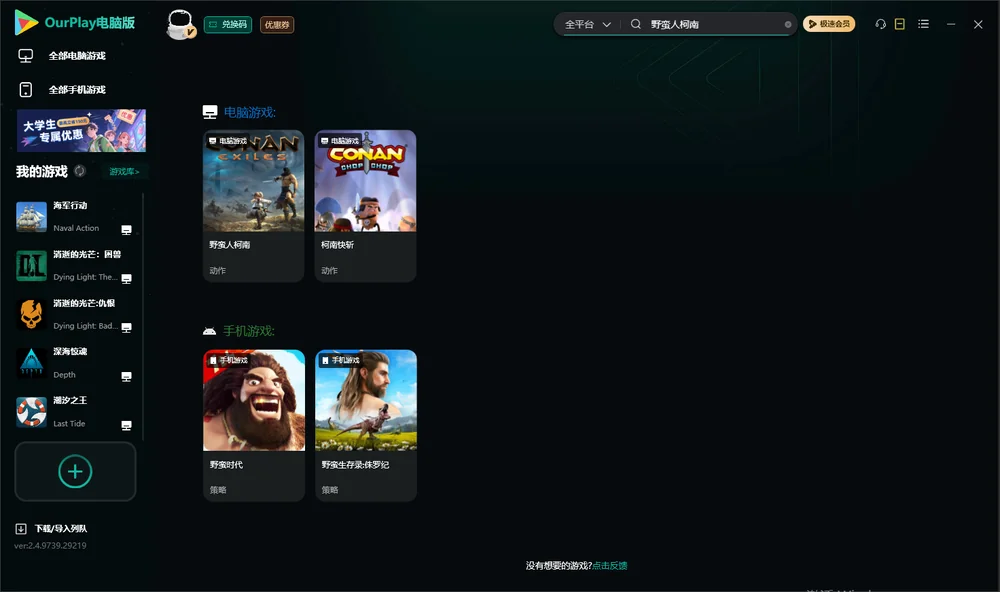Click the 野蛮人柯南 card title text
The height and width of the screenshot is (592, 1000).
[230, 245]
